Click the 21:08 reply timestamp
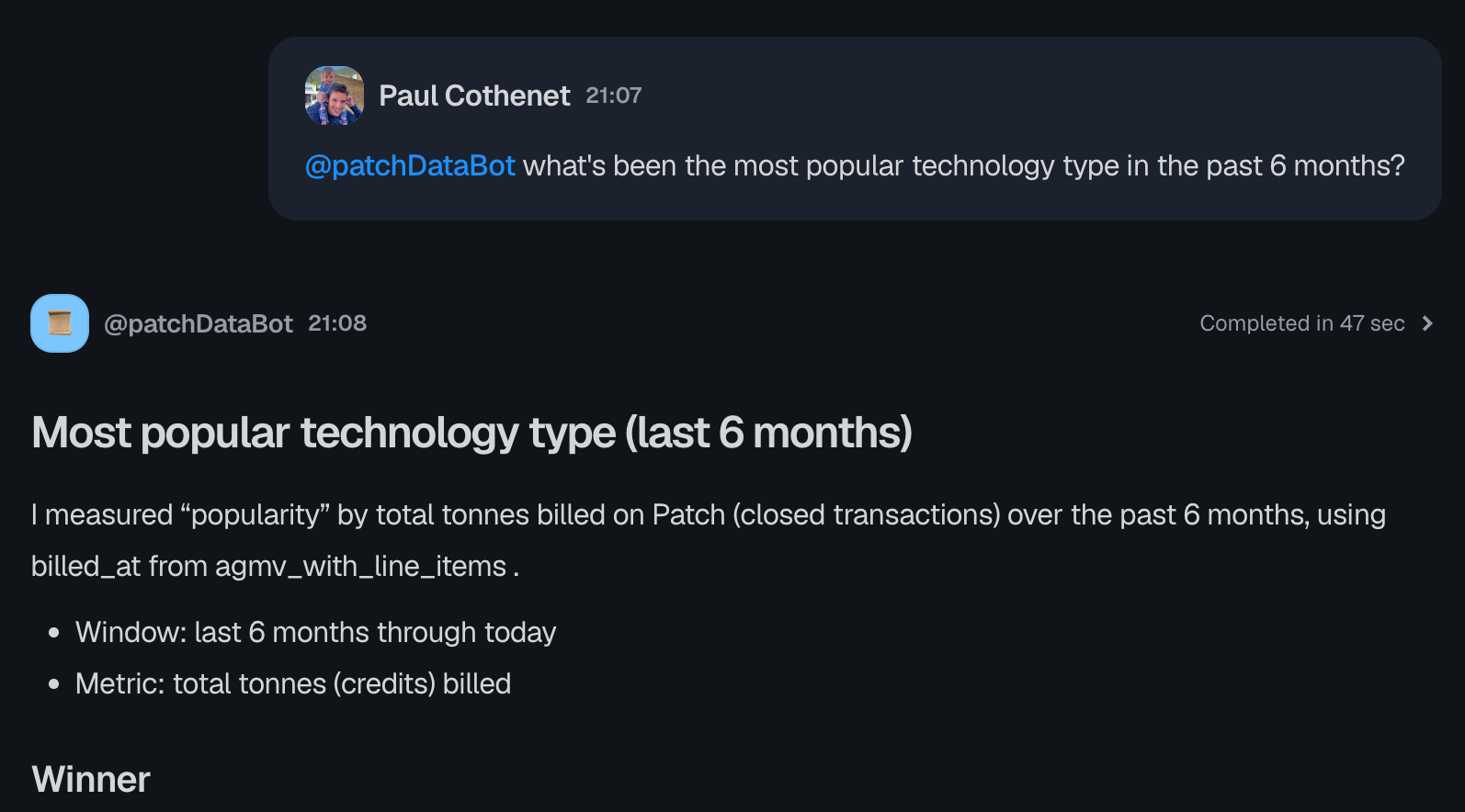The image size is (1465, 812). [x=337, y=323]
